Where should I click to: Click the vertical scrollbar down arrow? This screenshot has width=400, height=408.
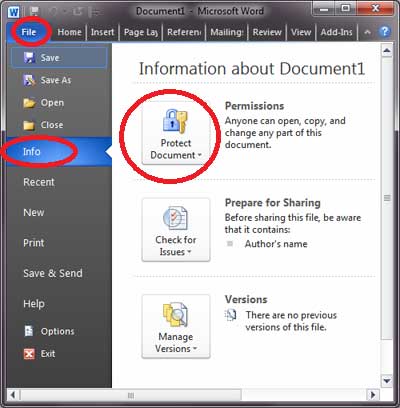[387, 381]
